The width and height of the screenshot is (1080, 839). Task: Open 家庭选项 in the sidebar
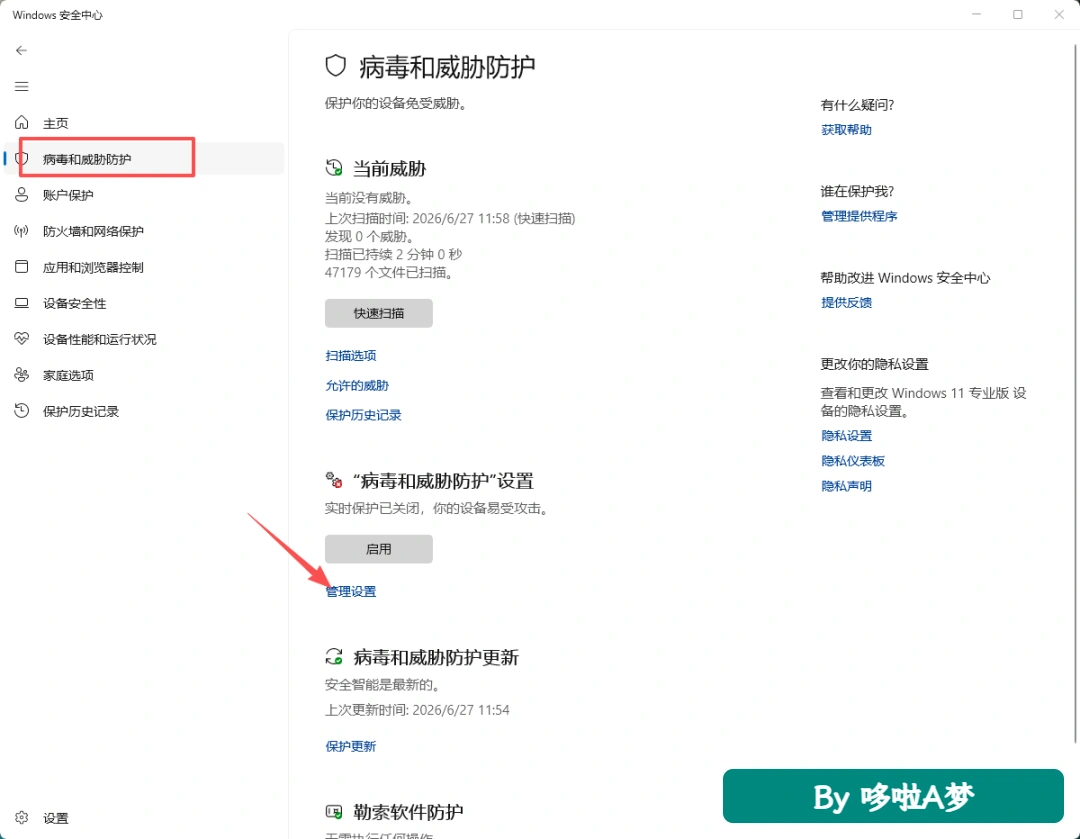[144, 375]
